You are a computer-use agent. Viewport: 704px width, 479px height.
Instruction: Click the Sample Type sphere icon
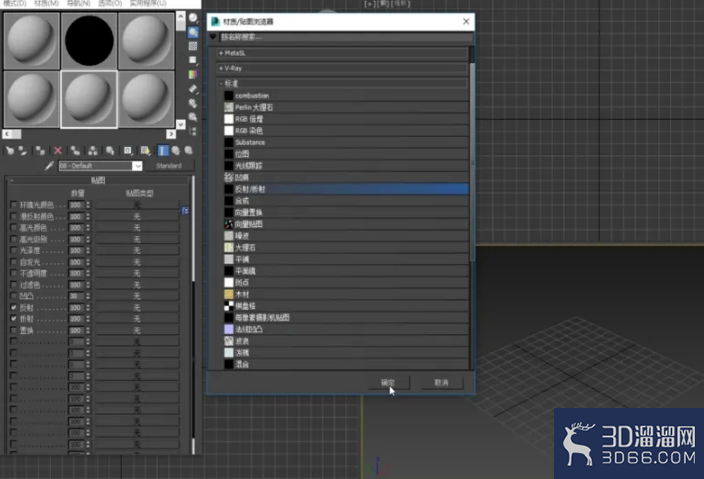[x=193, y=18]
